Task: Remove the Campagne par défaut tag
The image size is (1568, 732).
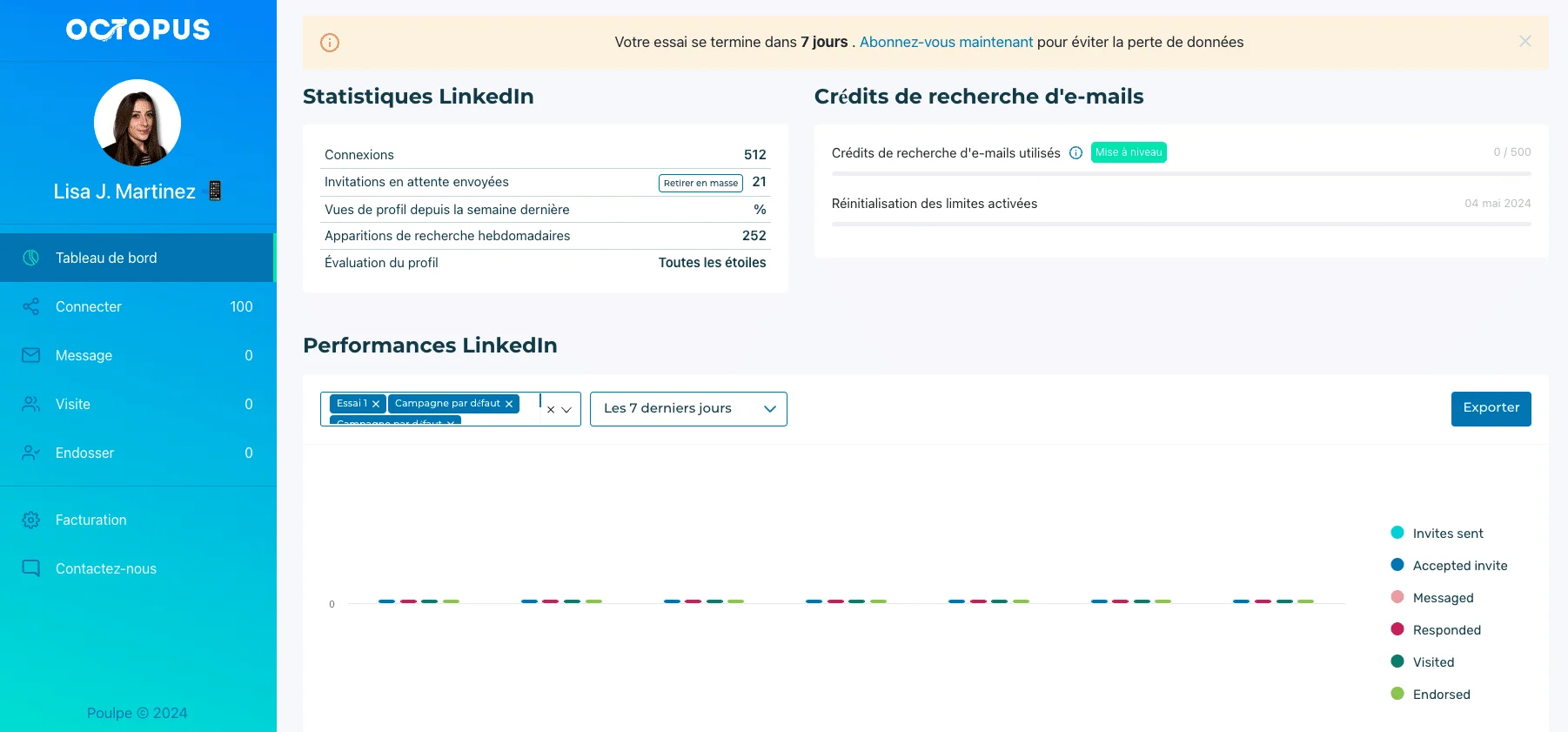Action: [509, 404]
